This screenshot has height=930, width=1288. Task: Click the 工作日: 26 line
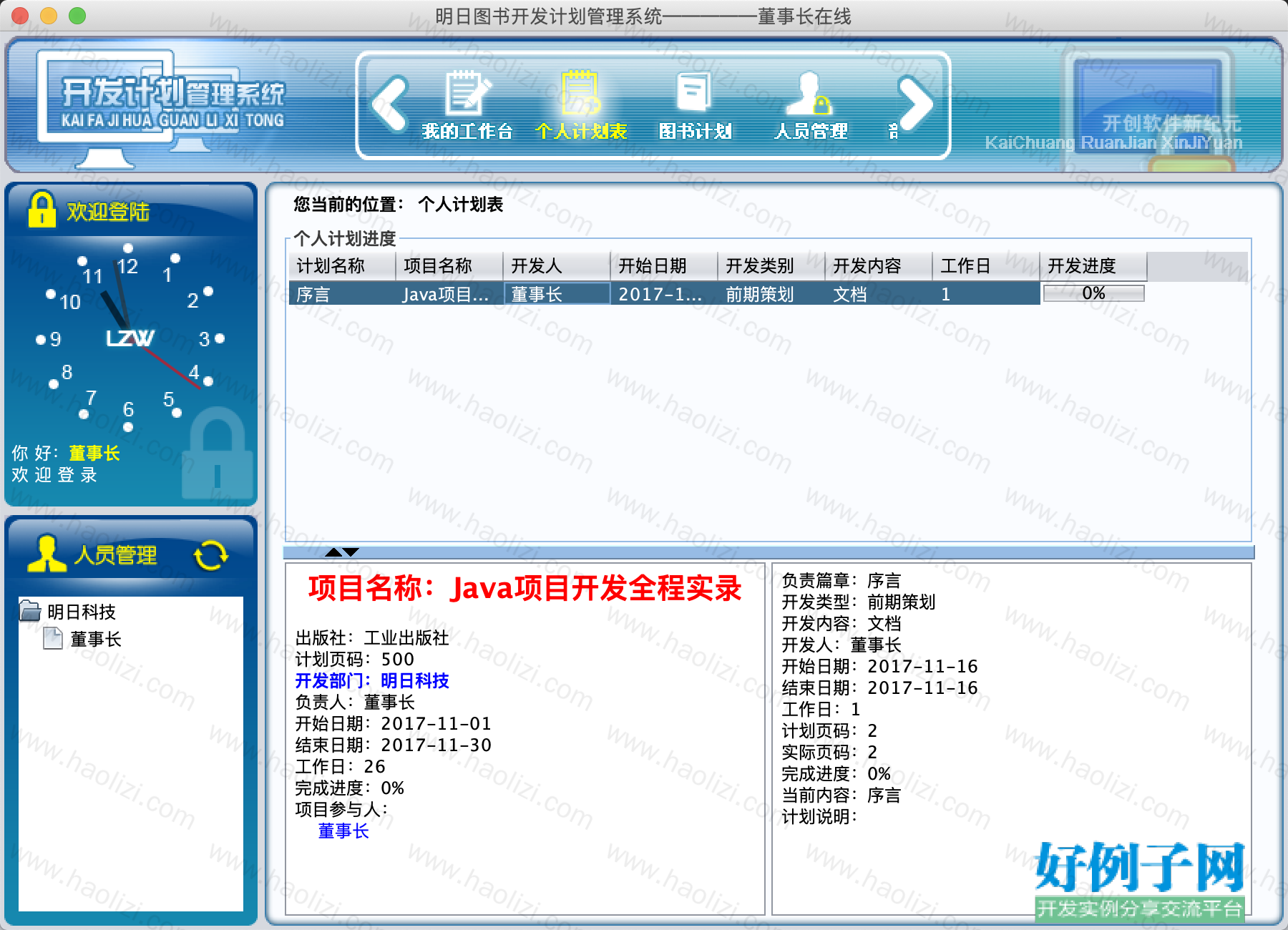coord(341,767)
